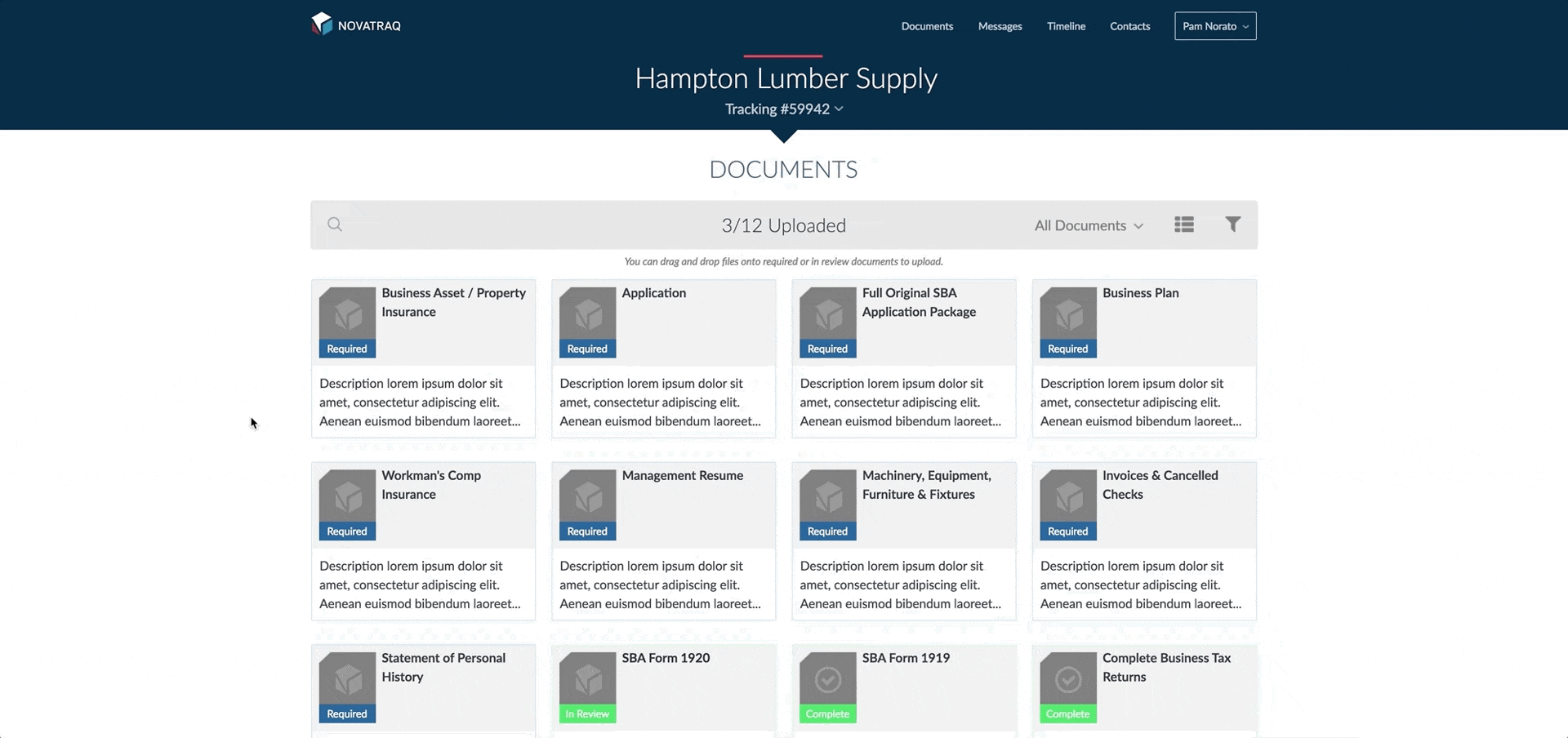Screen dimensions: 1568x738
Task: Click the DOCUMENTS section heading
Action: tap(783, 170)
